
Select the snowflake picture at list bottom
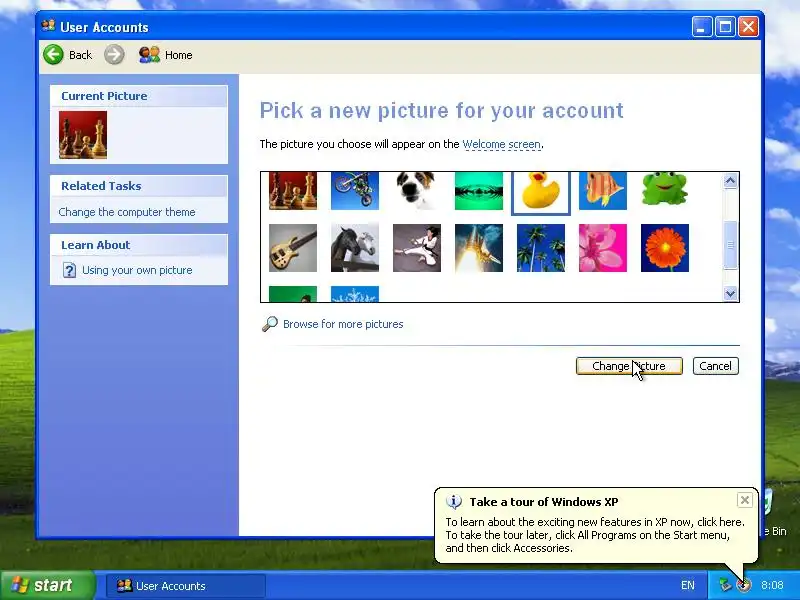click(x=355, y=294)
